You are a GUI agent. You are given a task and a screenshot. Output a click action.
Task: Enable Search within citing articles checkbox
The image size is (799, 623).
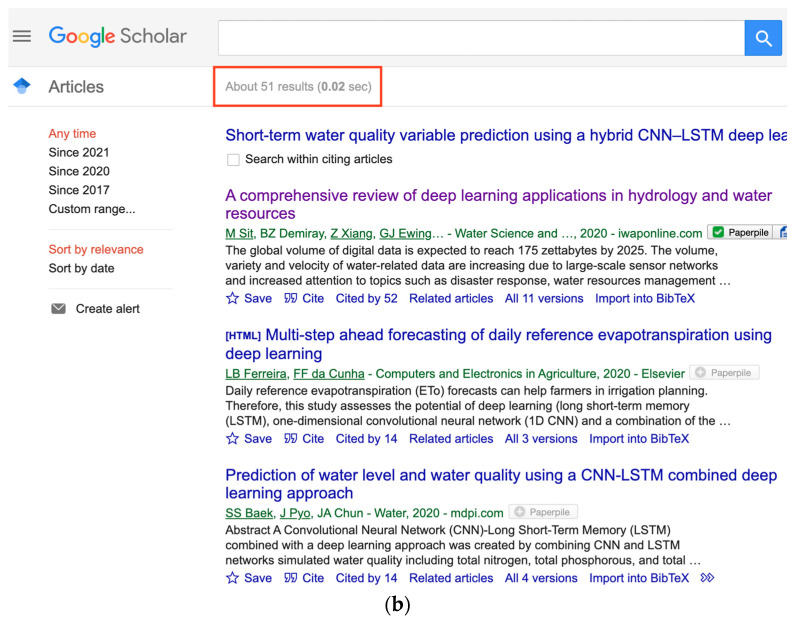tap(233, 160)
